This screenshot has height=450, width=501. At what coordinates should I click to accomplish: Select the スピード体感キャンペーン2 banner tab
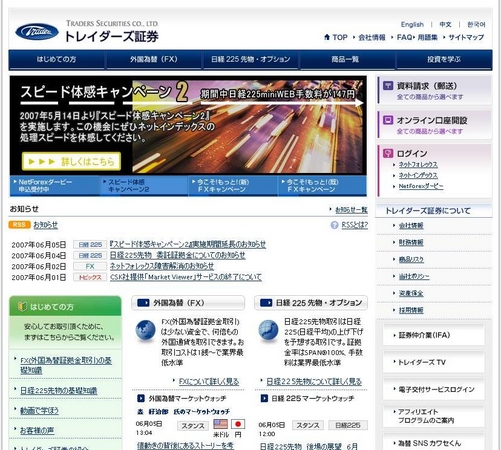[143, 185]
